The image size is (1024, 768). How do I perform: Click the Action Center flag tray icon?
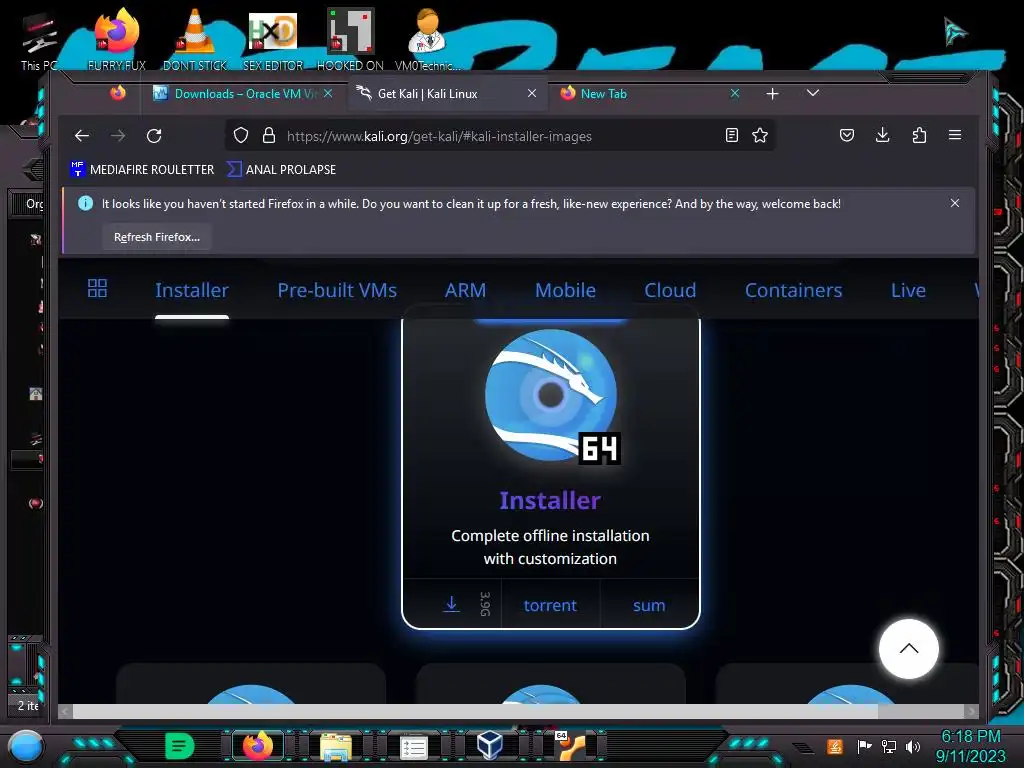[x=864, y=746]
